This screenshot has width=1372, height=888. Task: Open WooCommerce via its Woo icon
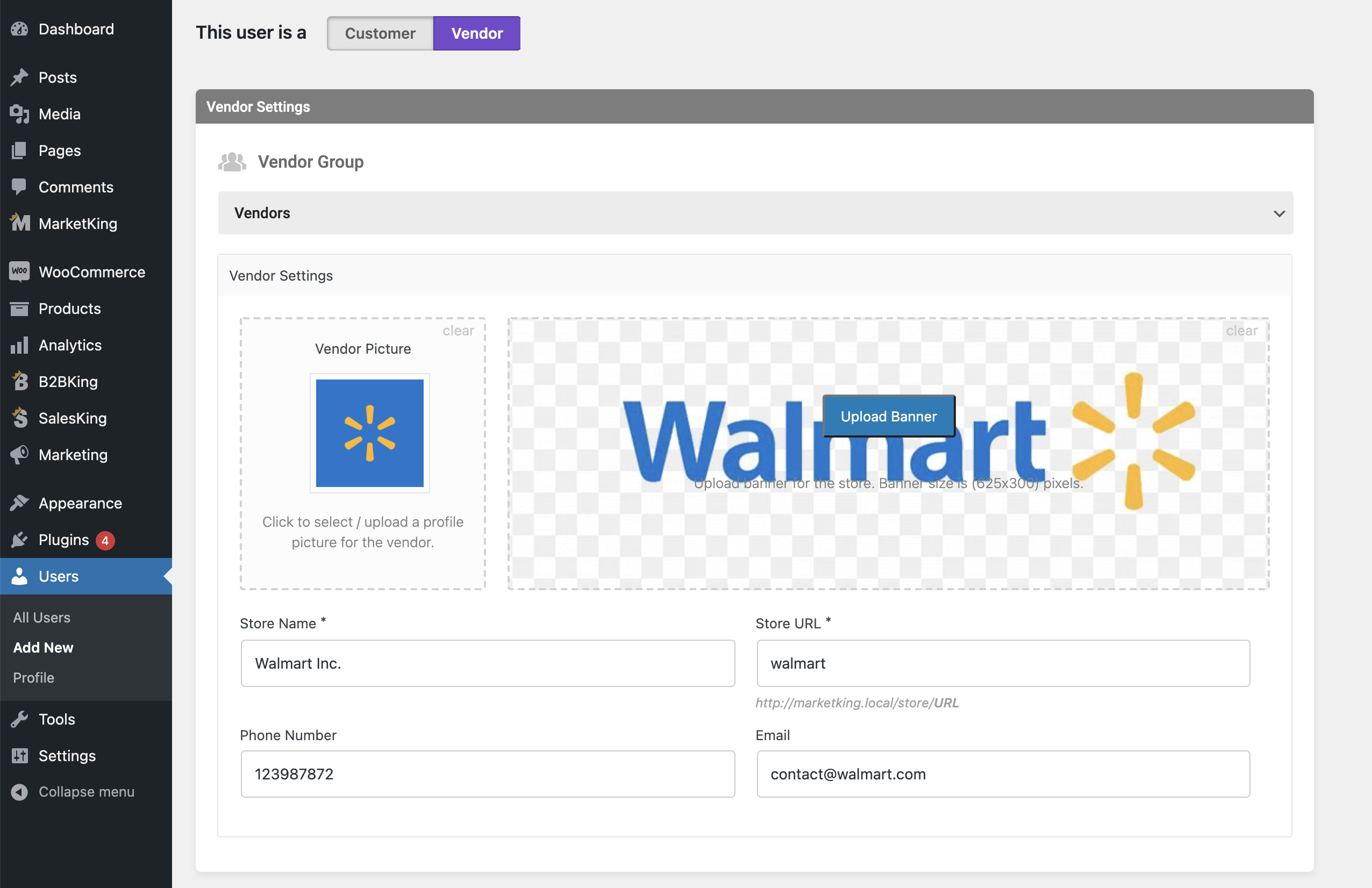(19, 271)
